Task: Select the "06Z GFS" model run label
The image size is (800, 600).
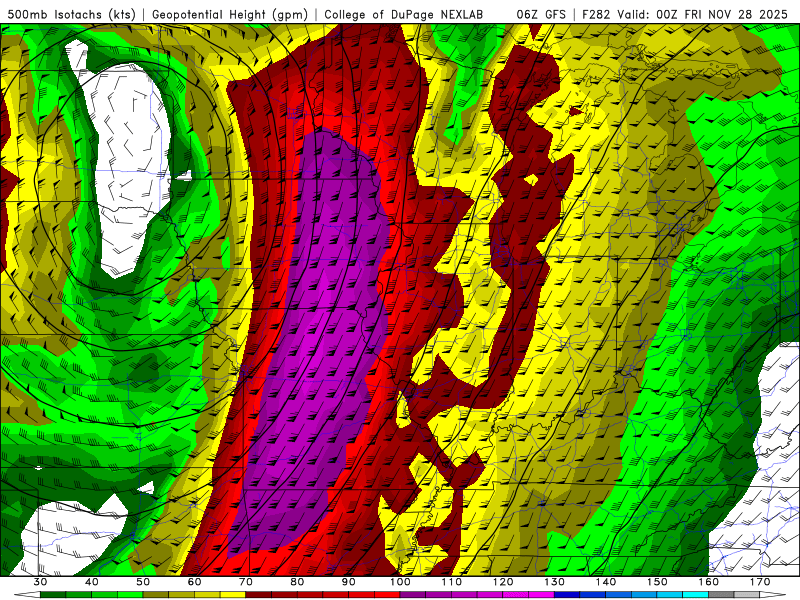Action: click(x=541, y=14)
